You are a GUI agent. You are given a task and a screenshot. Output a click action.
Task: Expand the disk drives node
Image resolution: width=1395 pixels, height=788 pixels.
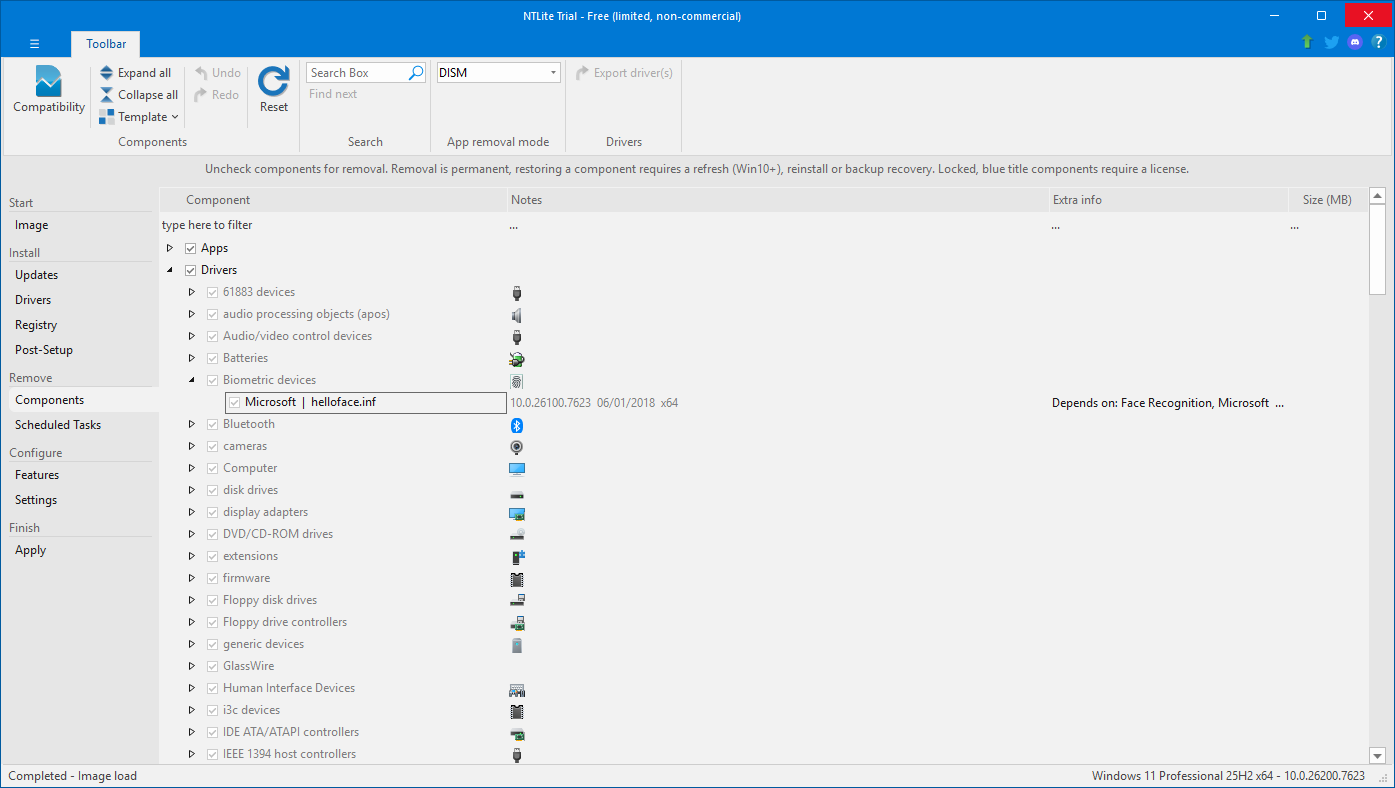pyautogui.click(x=192, y=490)
